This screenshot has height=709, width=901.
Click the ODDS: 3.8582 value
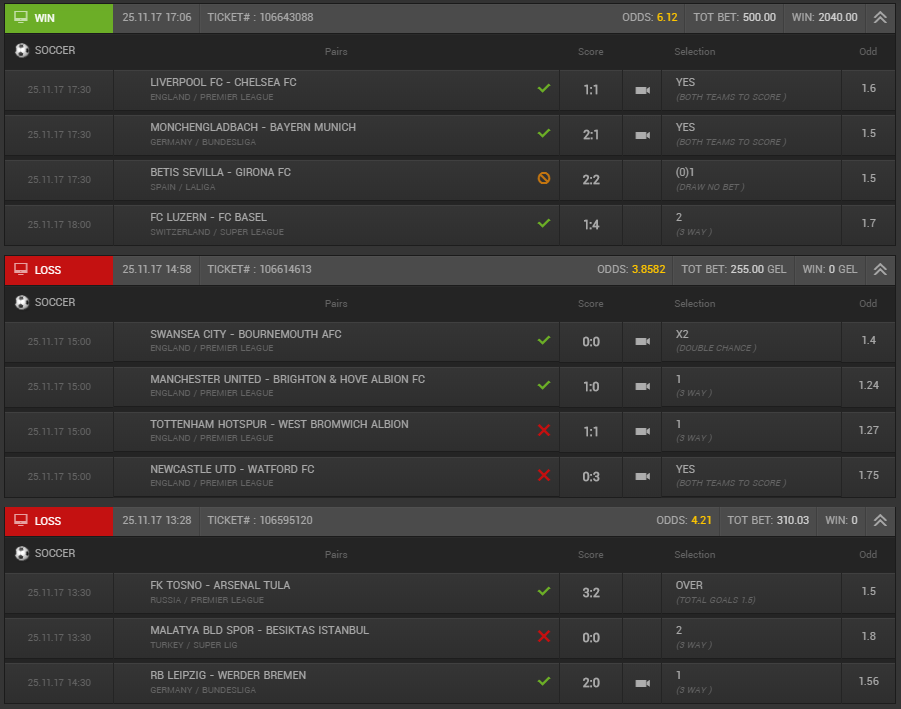pyautogui.click(x=631, y=269)
